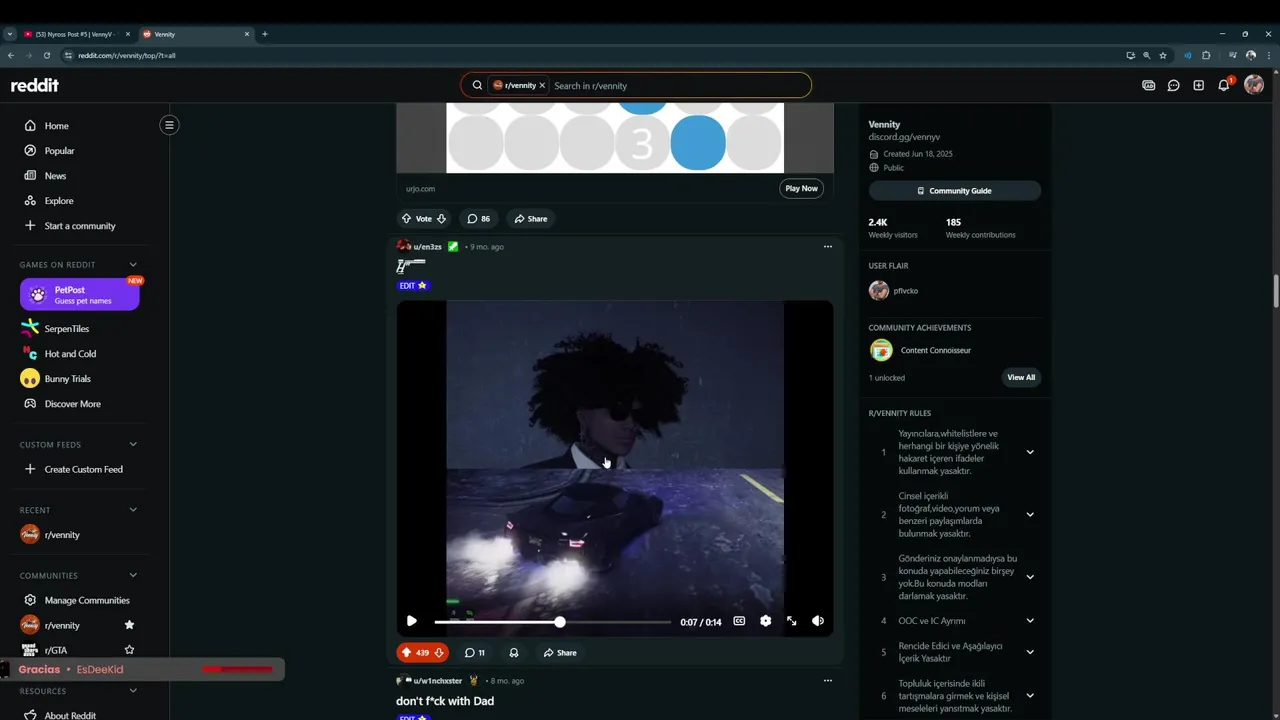
Task: Collapse the left navigation sidebar
Action: [x=169, y=125]
